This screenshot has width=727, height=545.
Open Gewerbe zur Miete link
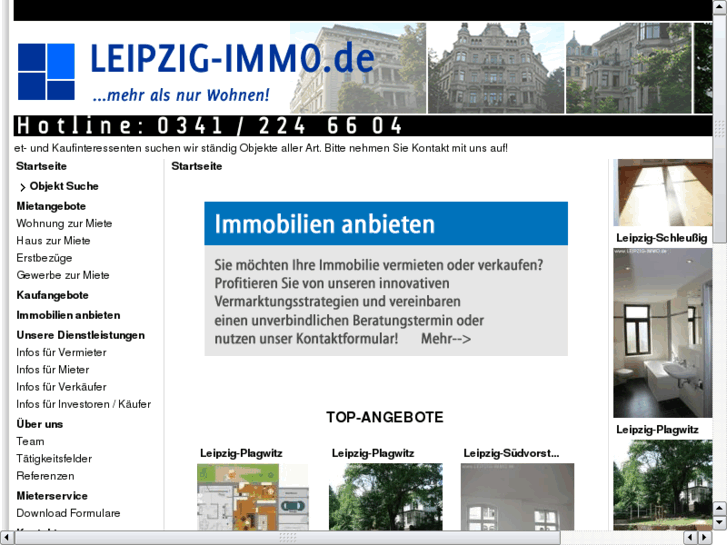point(63,275)
